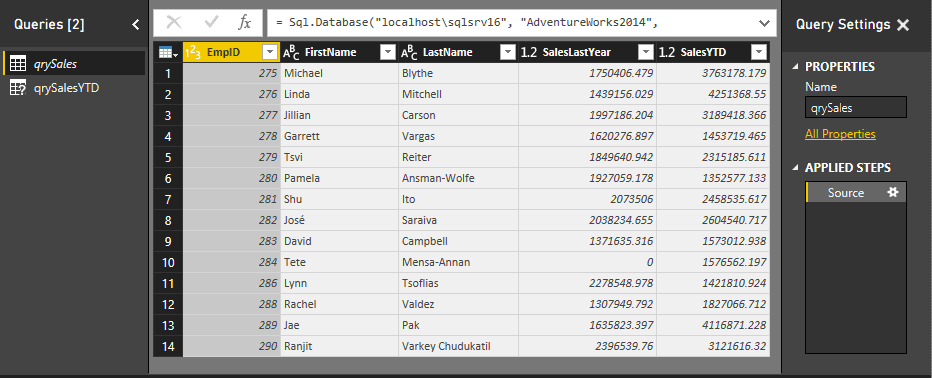Open the SalesYTD column filter dropdown
932x378 pixels.
759,52
